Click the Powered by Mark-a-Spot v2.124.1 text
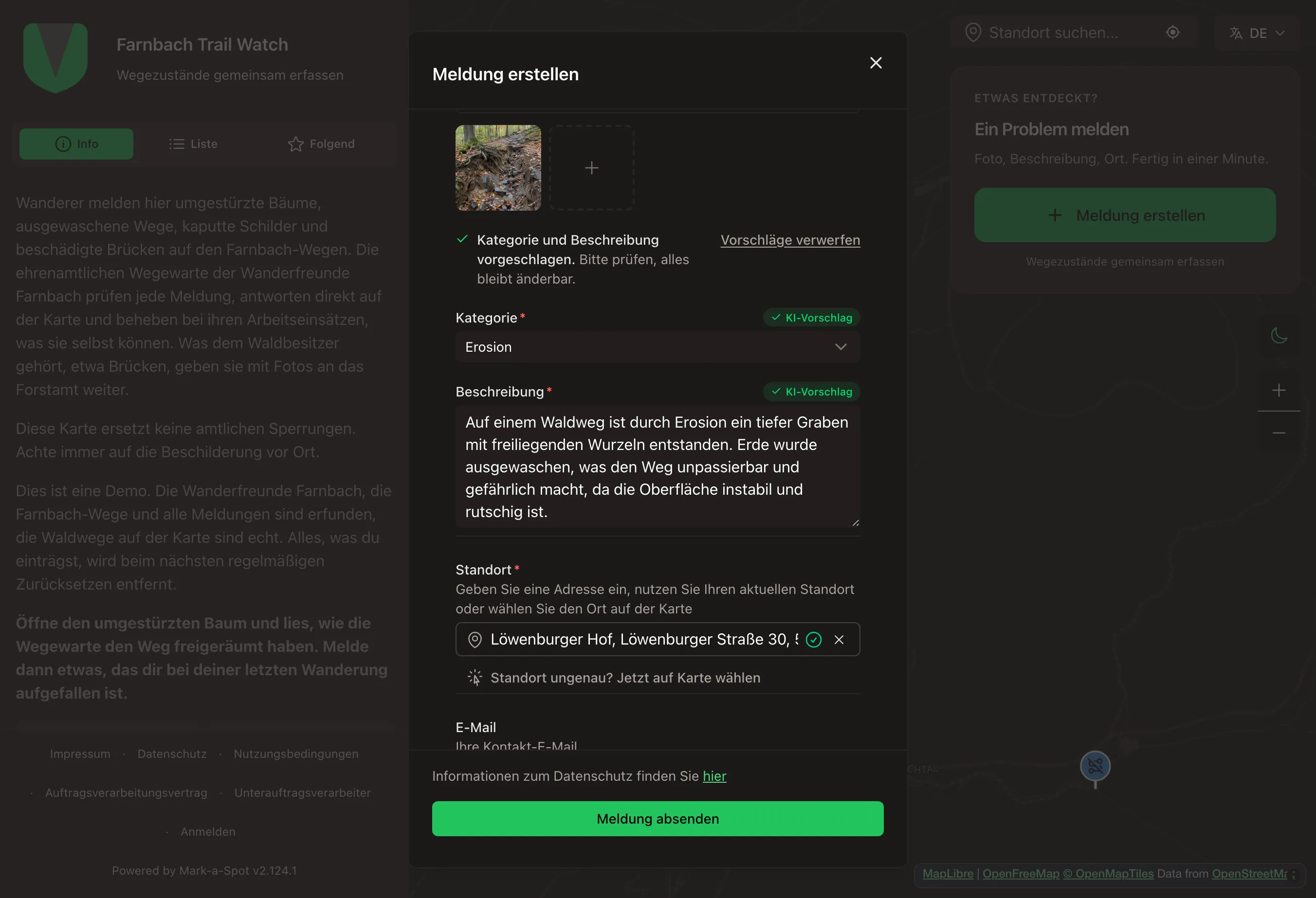 (204, 870)
